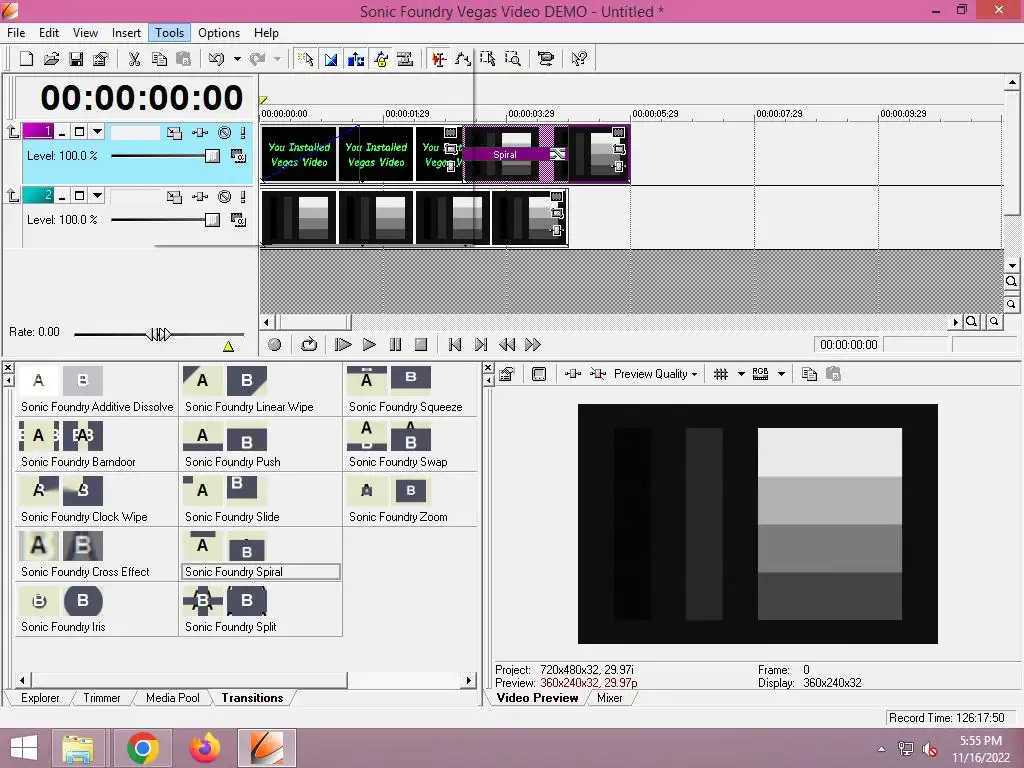Toggle ignore event grouping button

point(406,59)
